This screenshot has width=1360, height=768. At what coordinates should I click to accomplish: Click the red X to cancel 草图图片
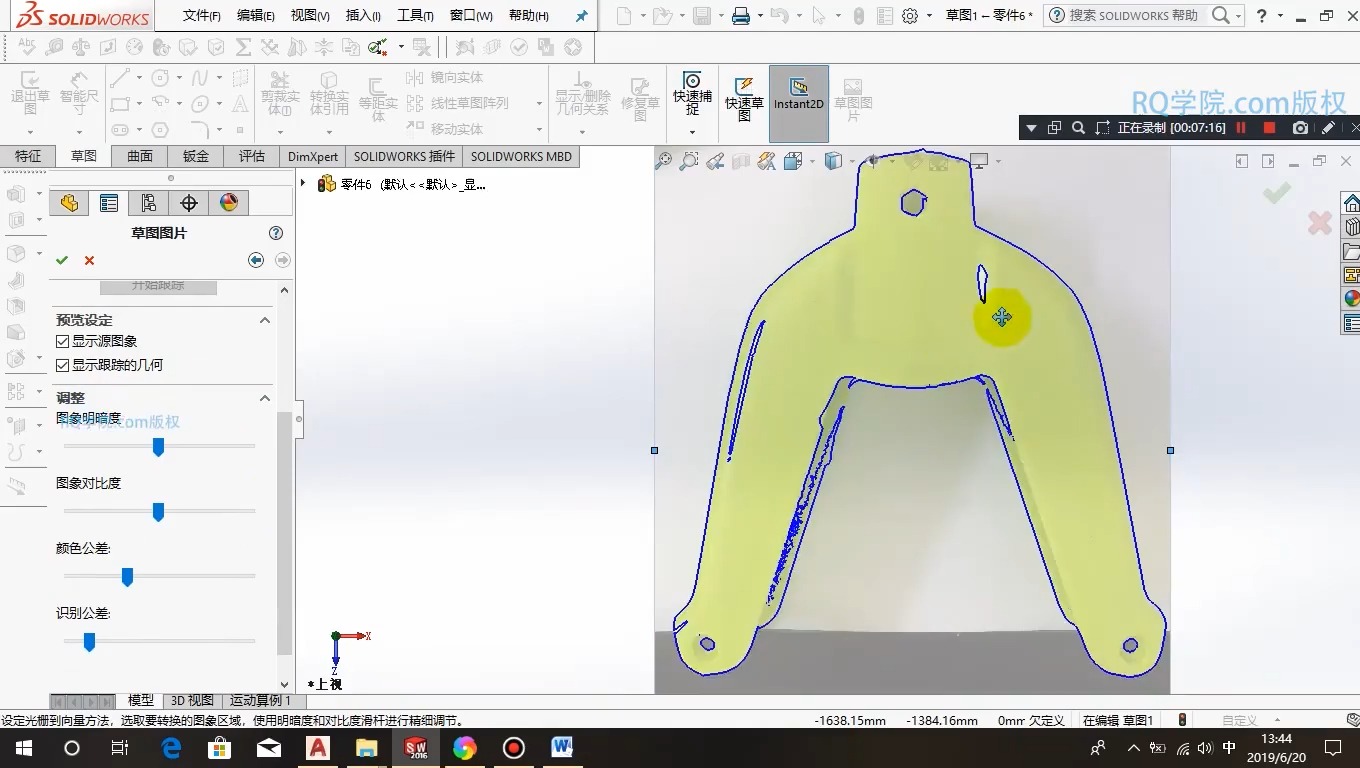pos(87,259)
